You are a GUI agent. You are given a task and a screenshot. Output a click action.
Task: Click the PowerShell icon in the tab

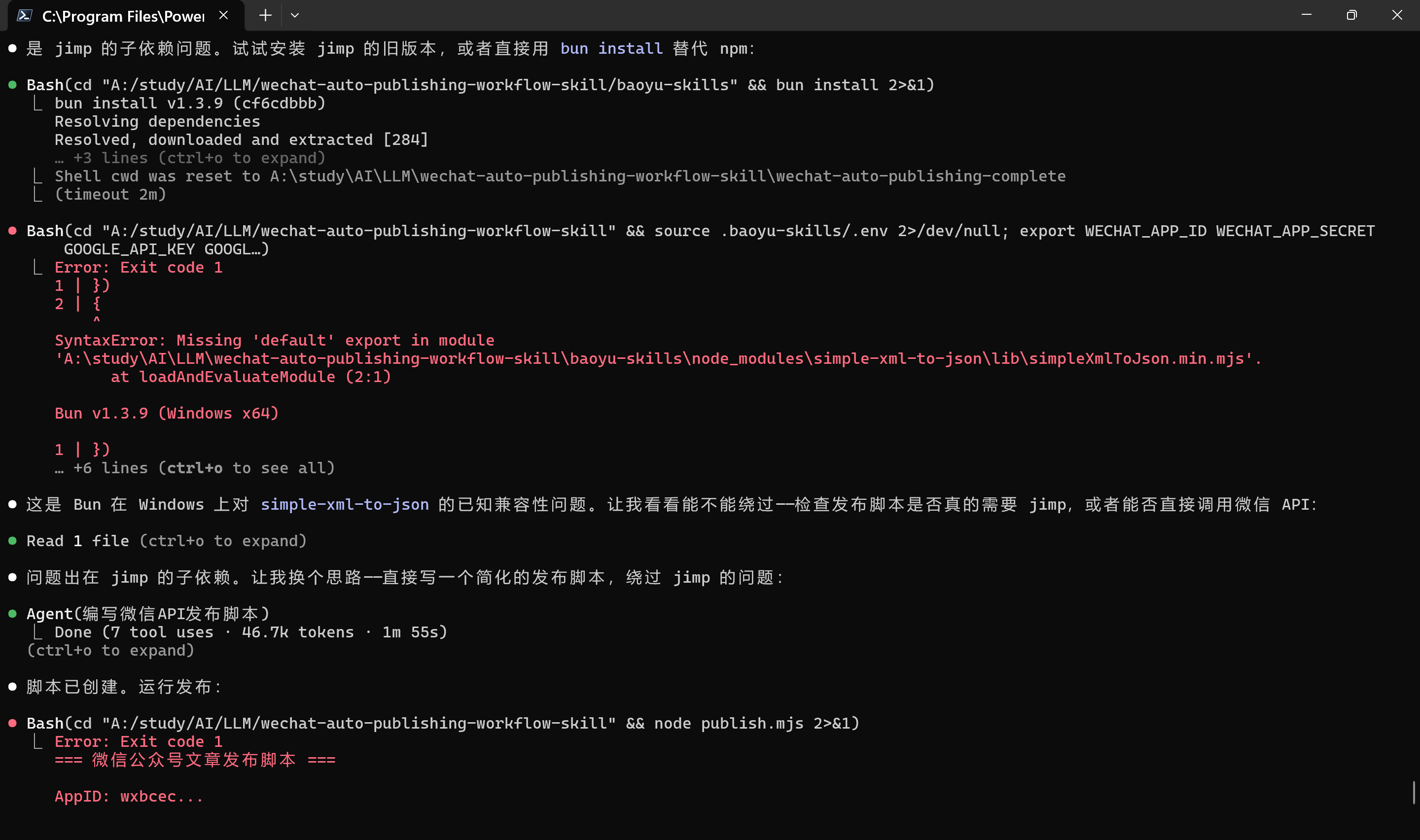pyautogui.click(x=24, y=15)
